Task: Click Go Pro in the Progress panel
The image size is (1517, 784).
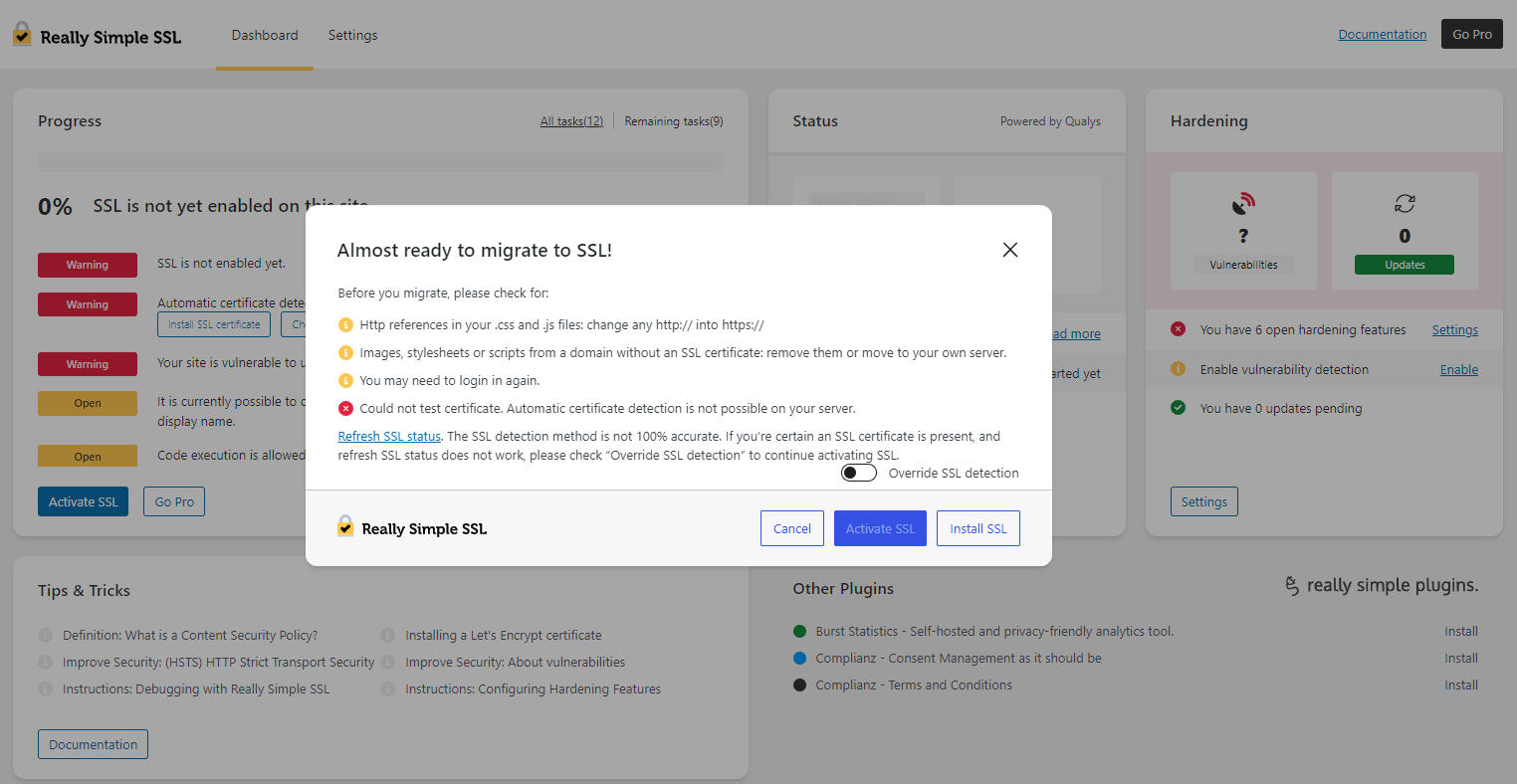Action: click(x=174, y=501)
